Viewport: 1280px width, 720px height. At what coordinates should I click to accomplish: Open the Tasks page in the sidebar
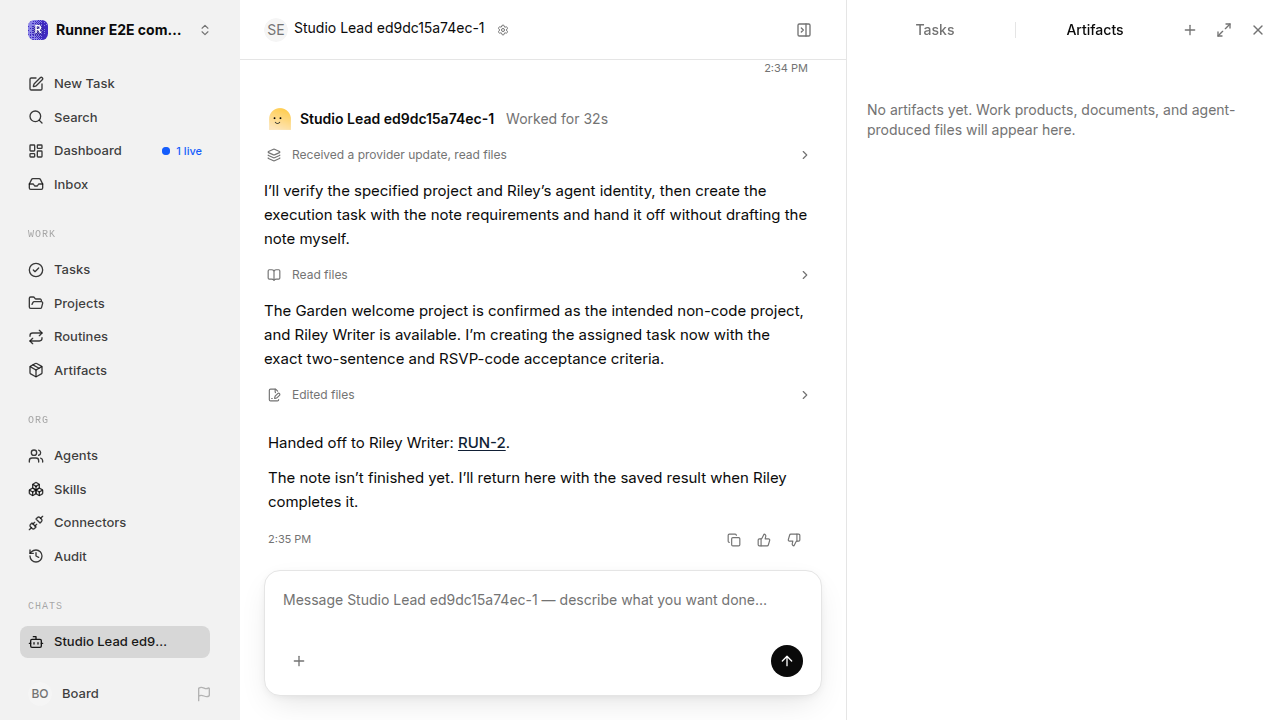[115, 269]
